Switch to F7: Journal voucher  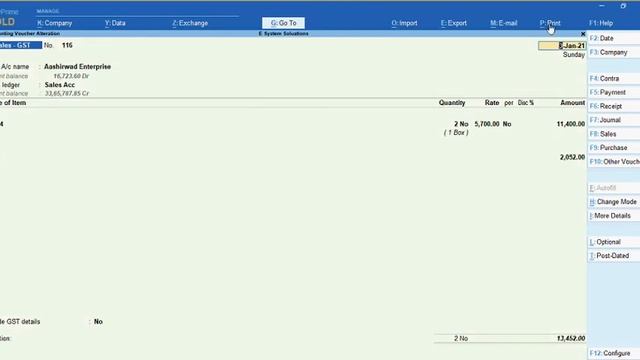click(x=613, y=120)
